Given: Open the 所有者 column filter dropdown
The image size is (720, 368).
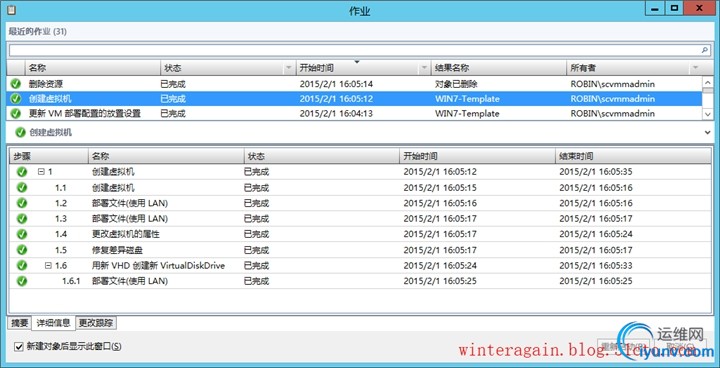Looking at the screenshot, I should [695, 68].
